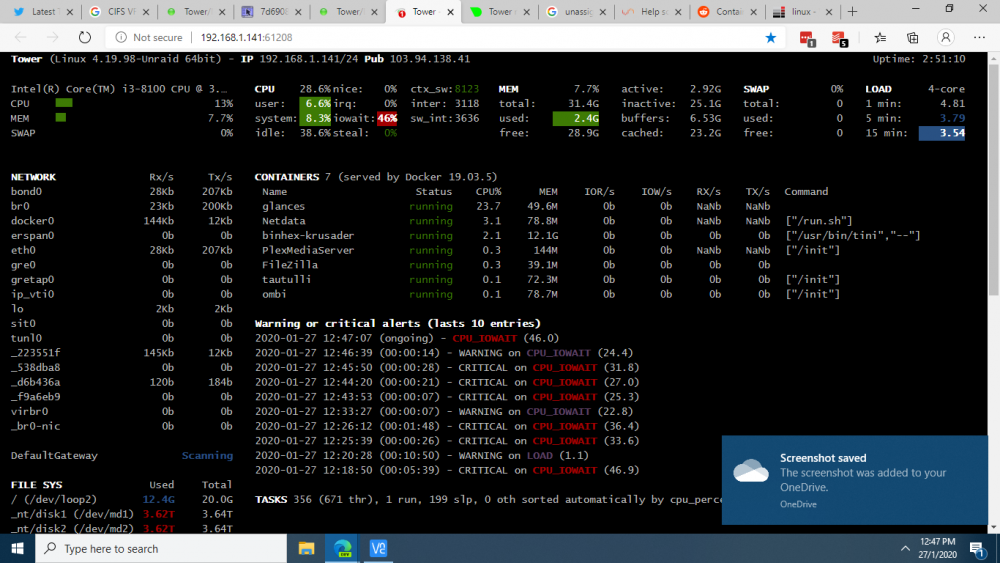Click the first red extension icon with badge 1

pos(807,39)
